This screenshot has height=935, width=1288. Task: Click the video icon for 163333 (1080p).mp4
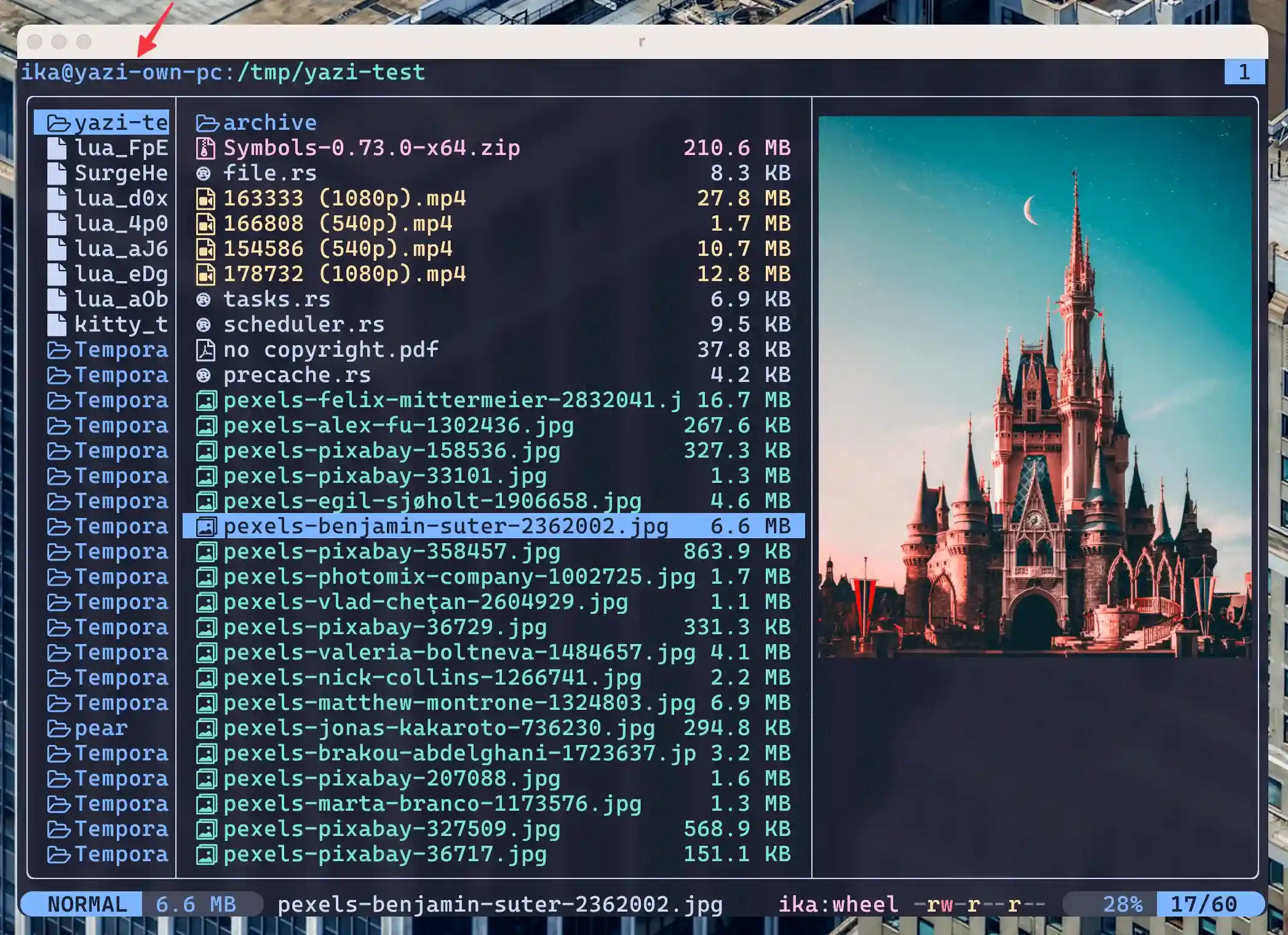tap(205, 199)
